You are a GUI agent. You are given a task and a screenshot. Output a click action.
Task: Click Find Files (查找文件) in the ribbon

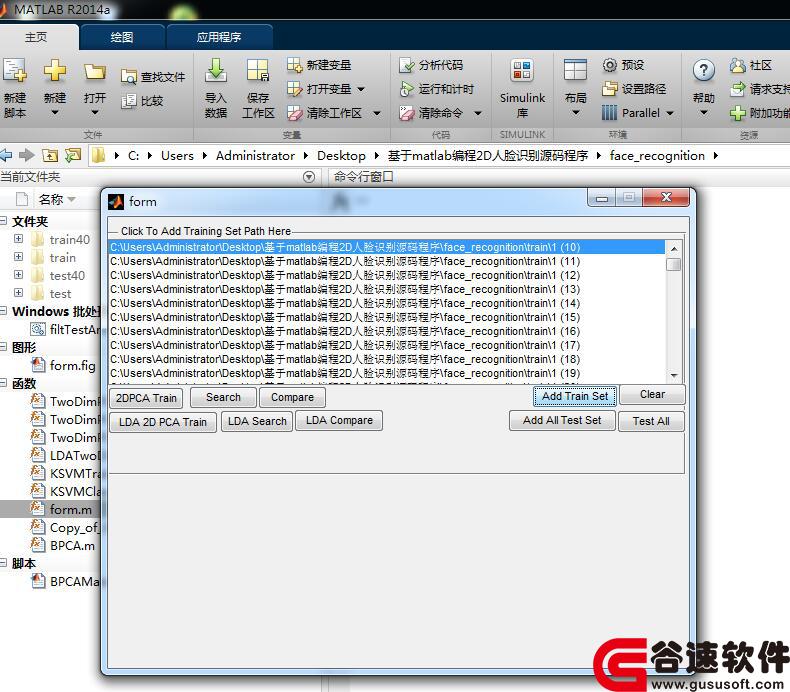pyautogui.click(x=153, y=77)
